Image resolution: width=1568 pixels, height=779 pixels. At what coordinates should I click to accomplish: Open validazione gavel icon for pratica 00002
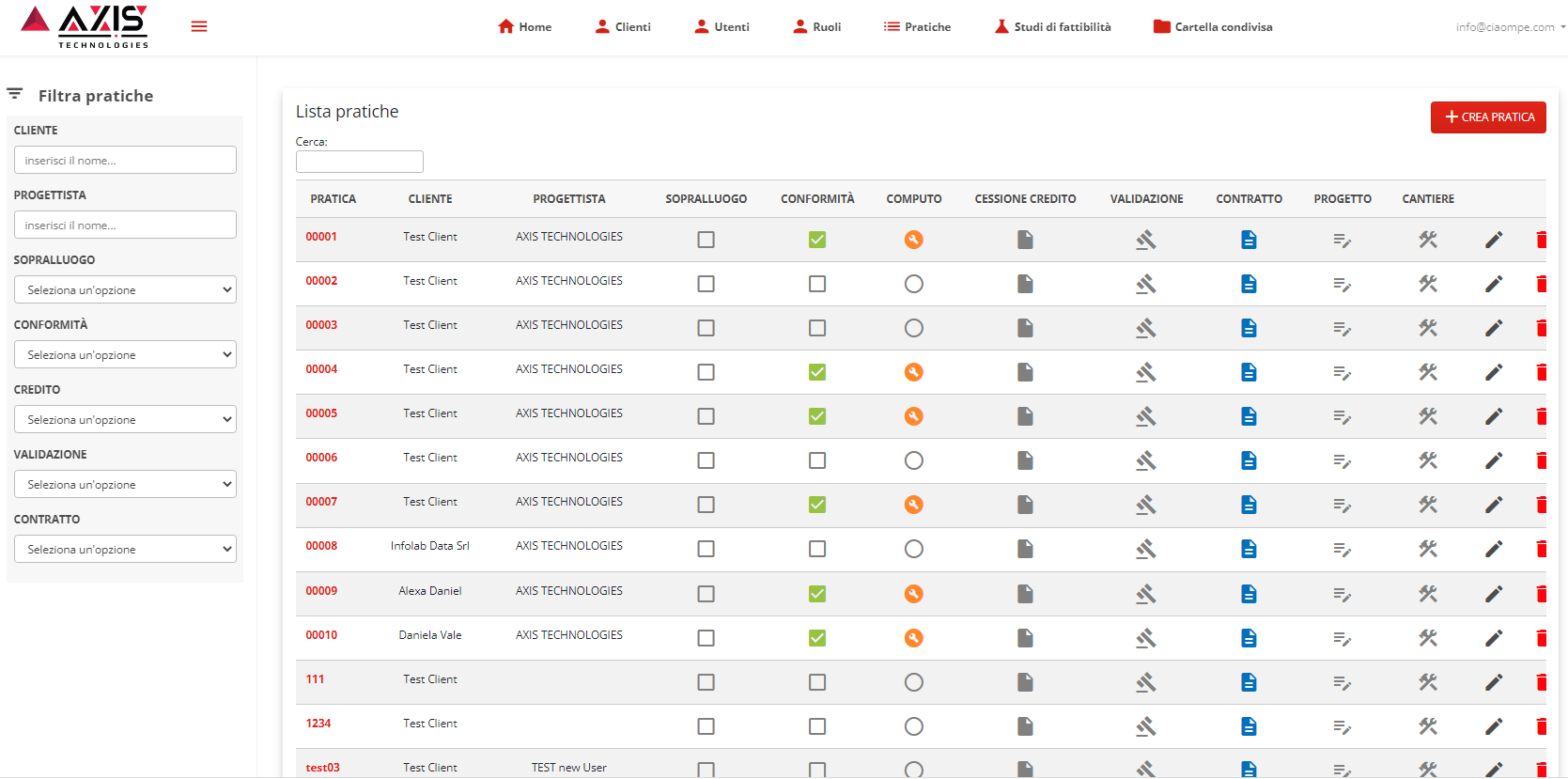click(x=1145, y=284)
